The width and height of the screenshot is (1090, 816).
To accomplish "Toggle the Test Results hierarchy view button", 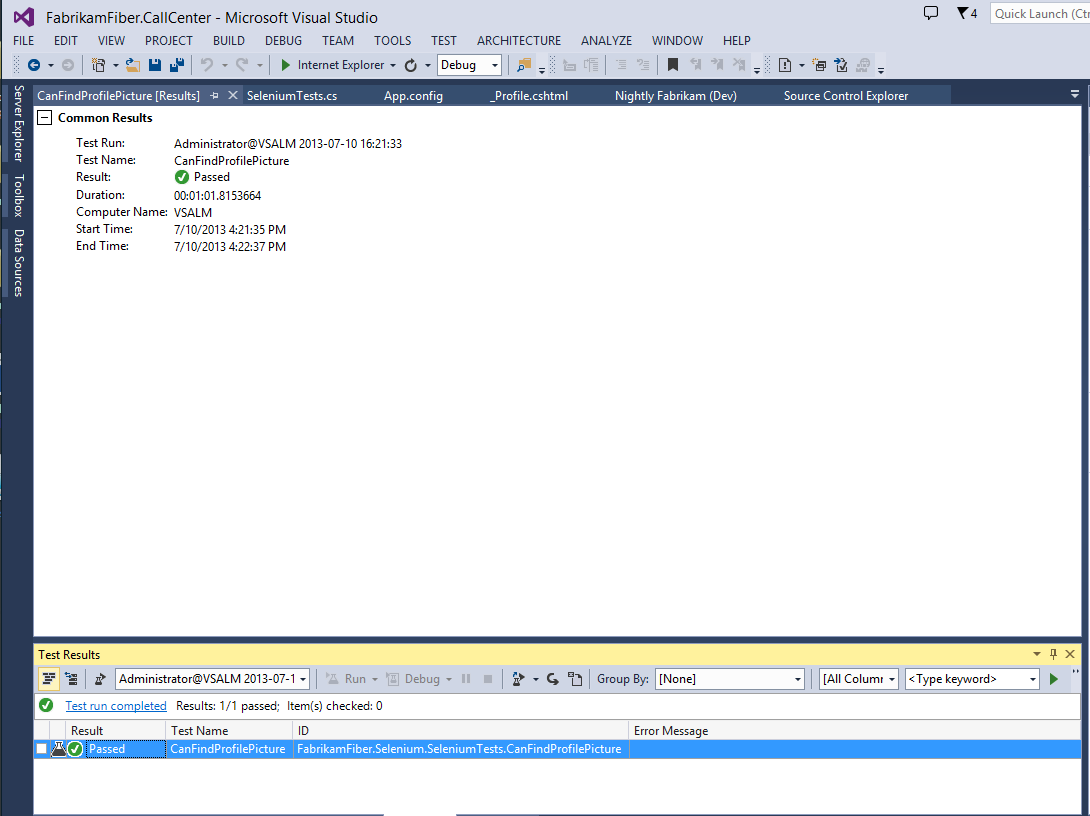I will pos(71,679).
